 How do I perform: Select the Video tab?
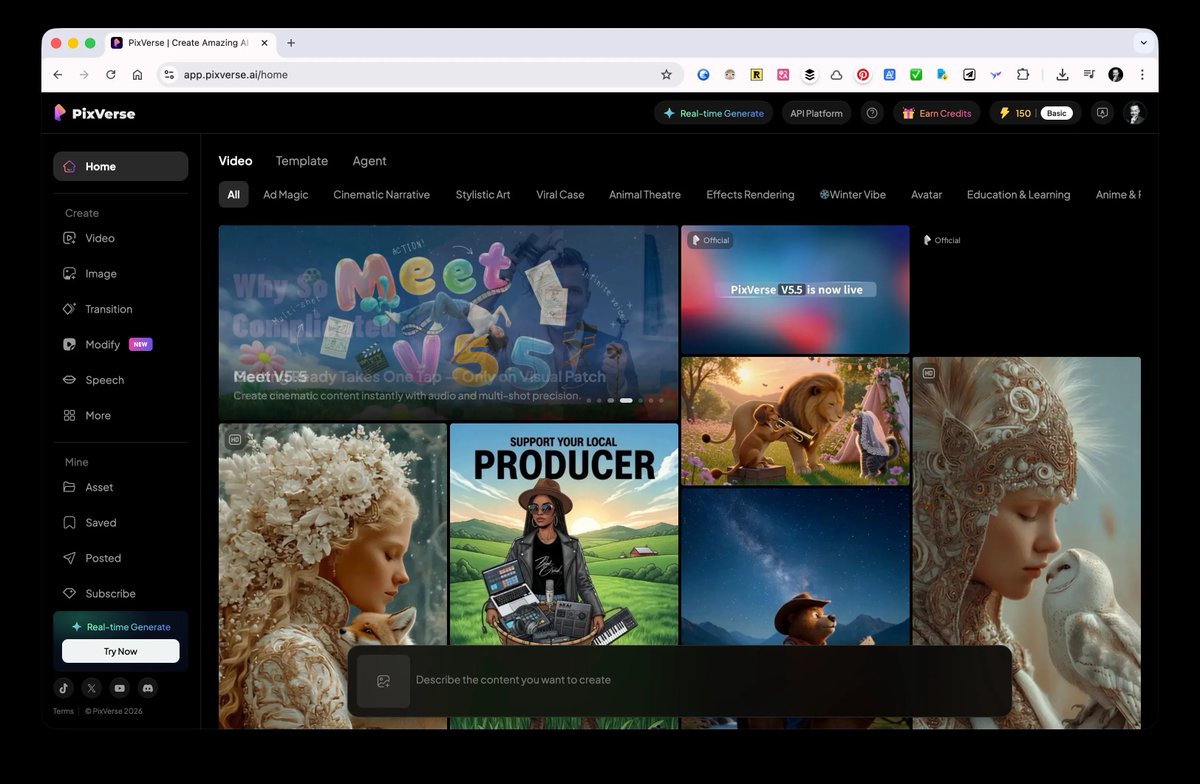(x=235, y=161)
